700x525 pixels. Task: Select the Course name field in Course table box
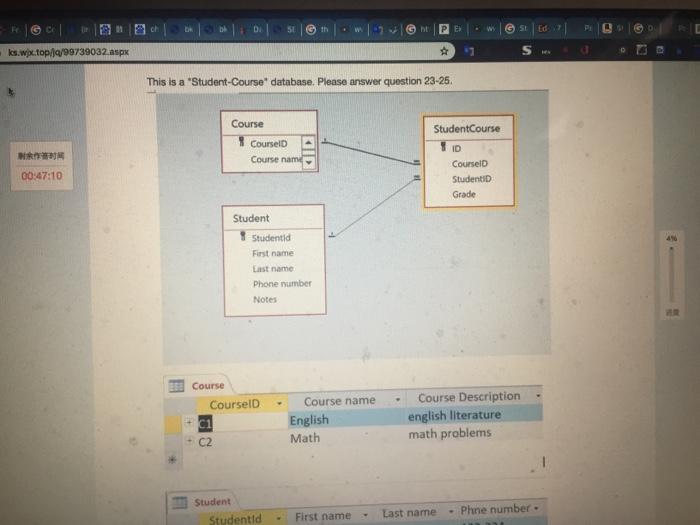pyautogui.click(x=276, y=159)
